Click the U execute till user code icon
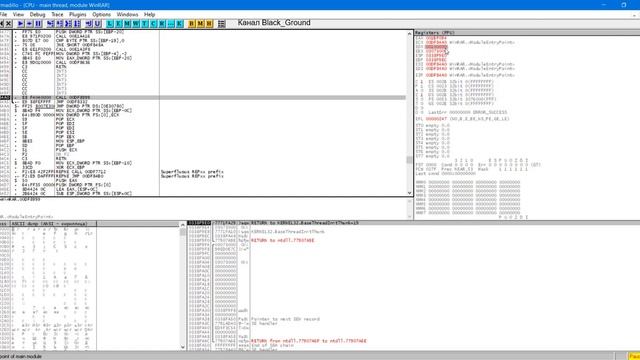This screenshot has width=640, height=360. point(98,24)
